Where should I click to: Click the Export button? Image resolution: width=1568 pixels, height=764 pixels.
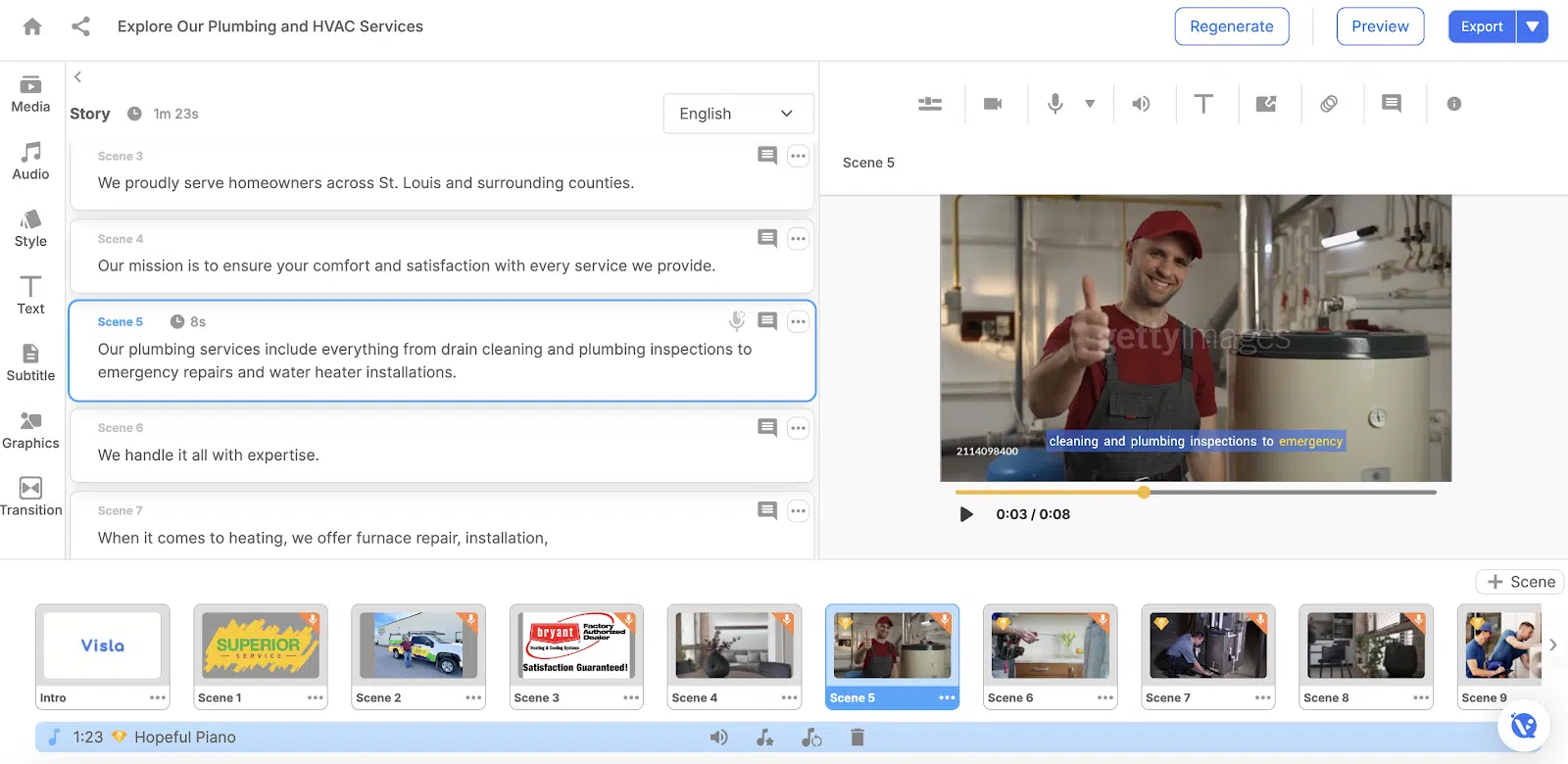(x=1482, y=26)
